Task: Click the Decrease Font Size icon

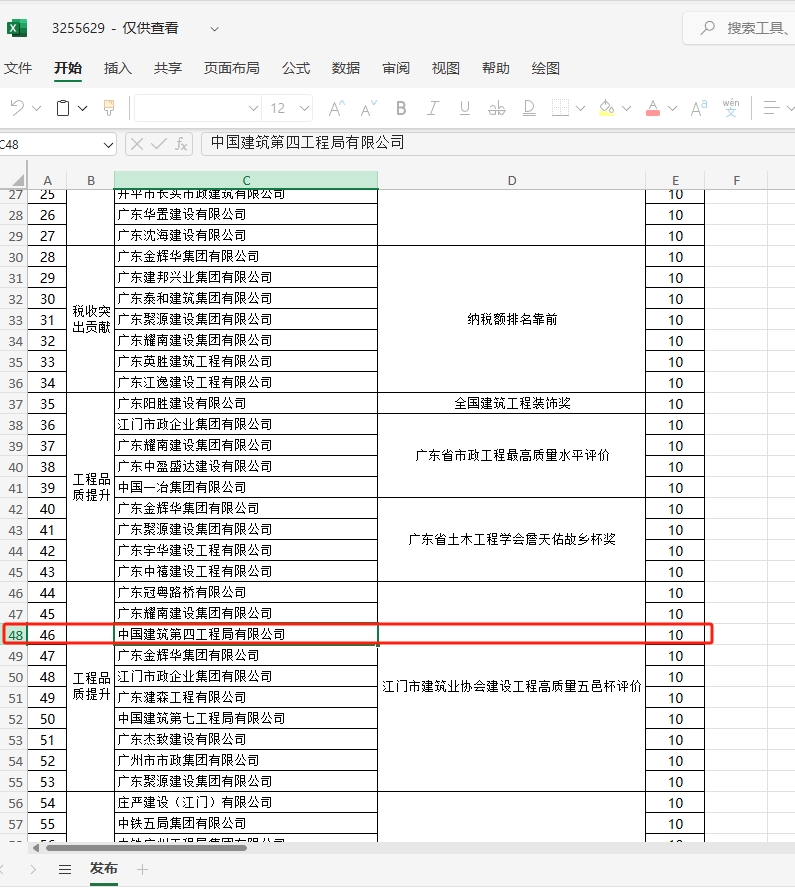Action: pos(369,108)
